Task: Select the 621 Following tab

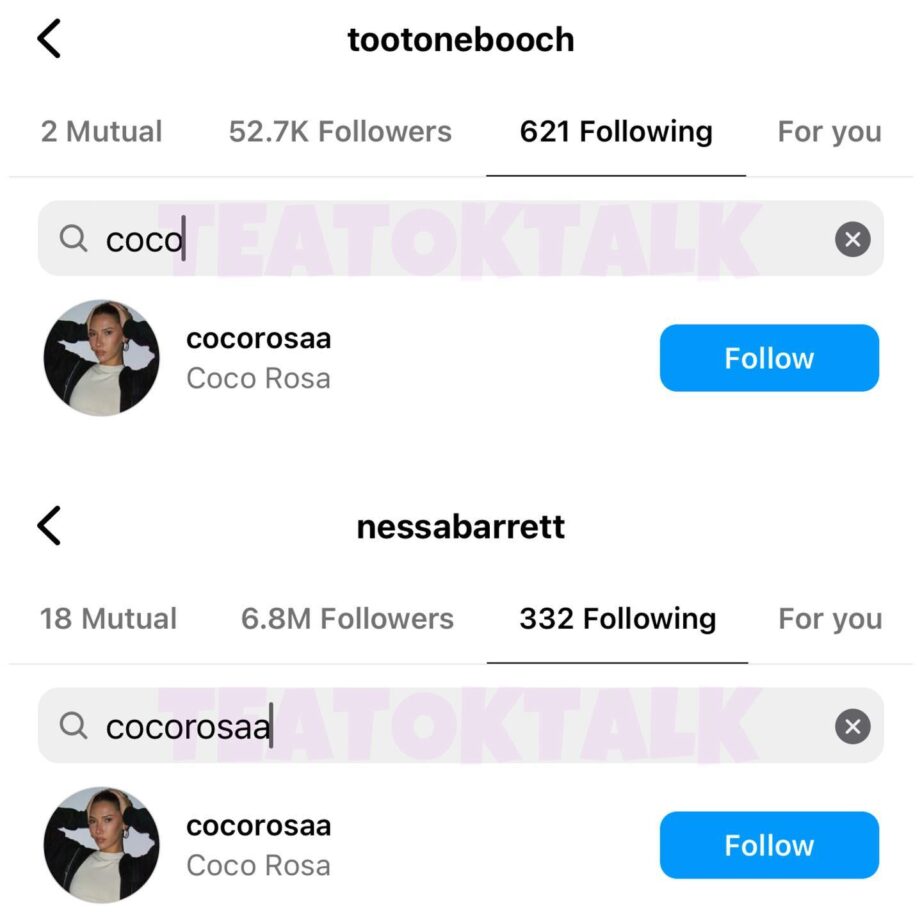Action: (x=616, y=132)
